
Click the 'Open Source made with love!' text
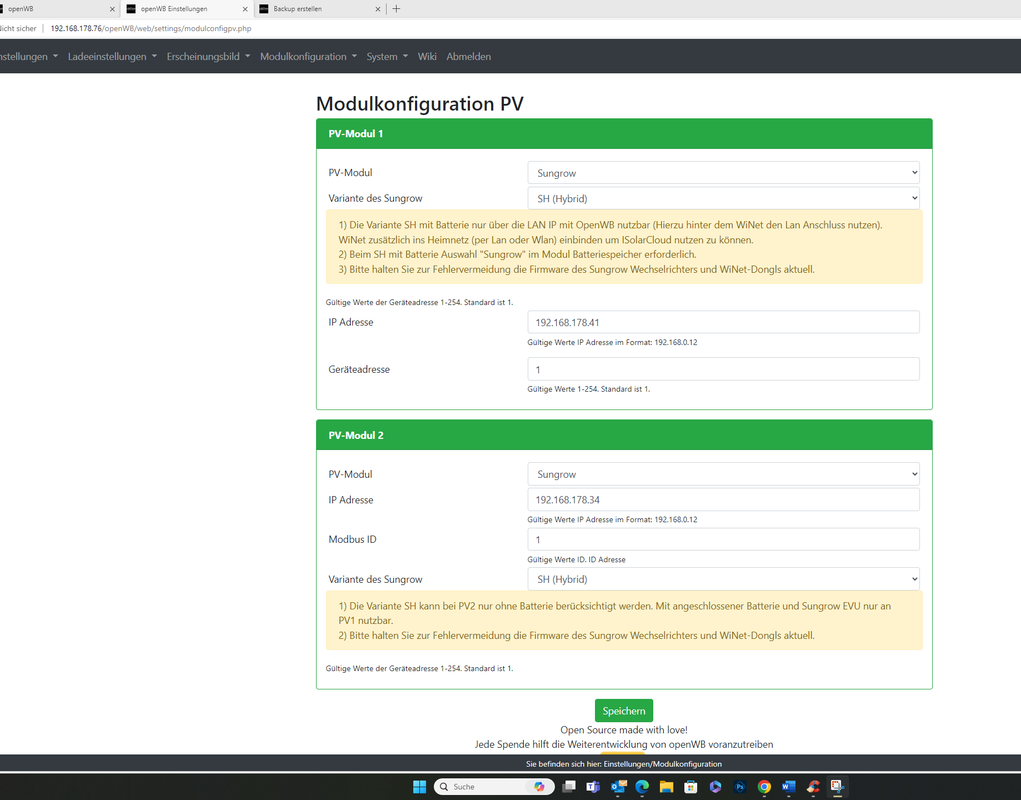click(624, 730)
